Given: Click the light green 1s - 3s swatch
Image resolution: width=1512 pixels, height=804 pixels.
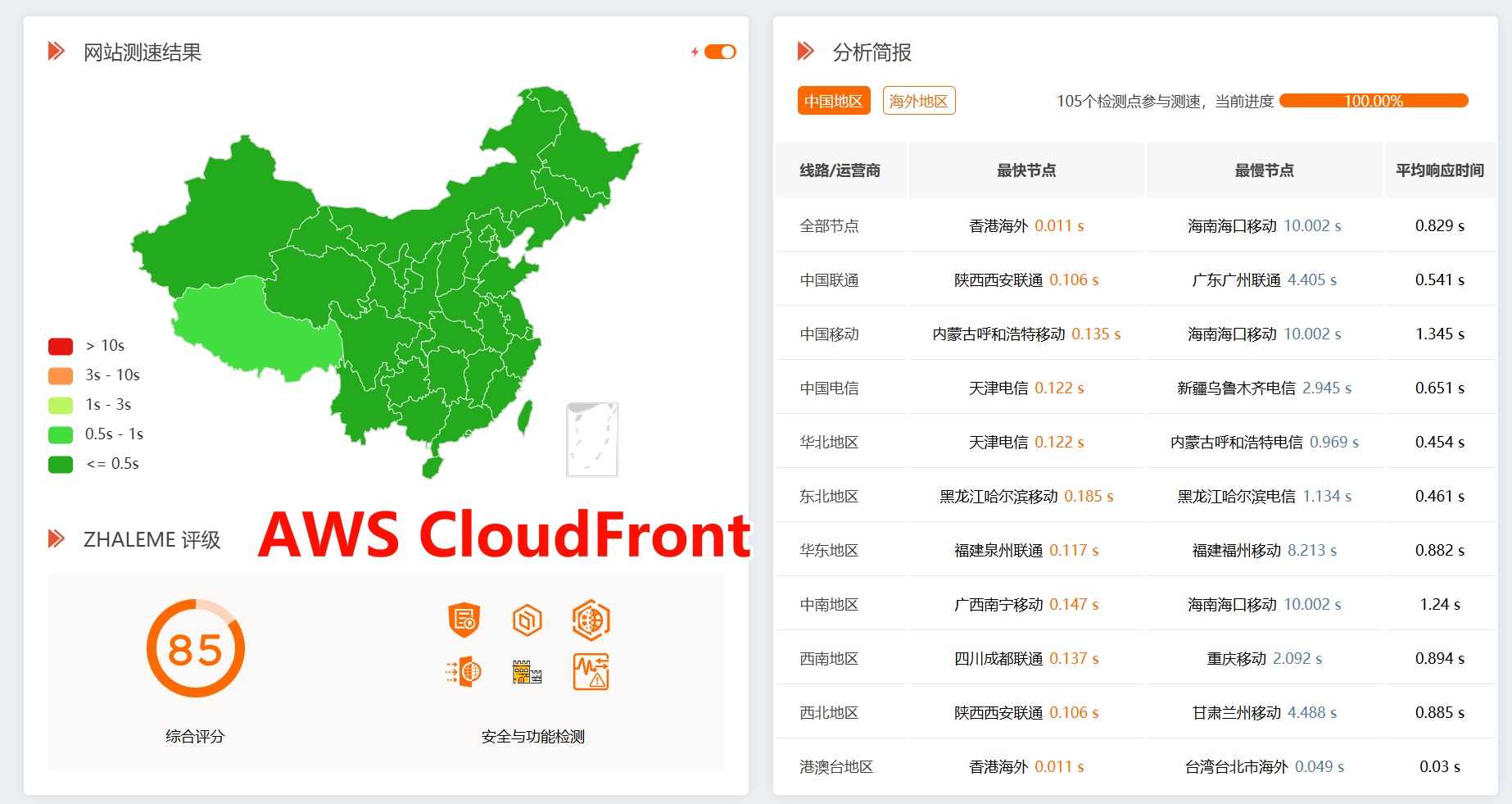Looking at the screenshot, I should pyautogui.click(x=61, y=405).
